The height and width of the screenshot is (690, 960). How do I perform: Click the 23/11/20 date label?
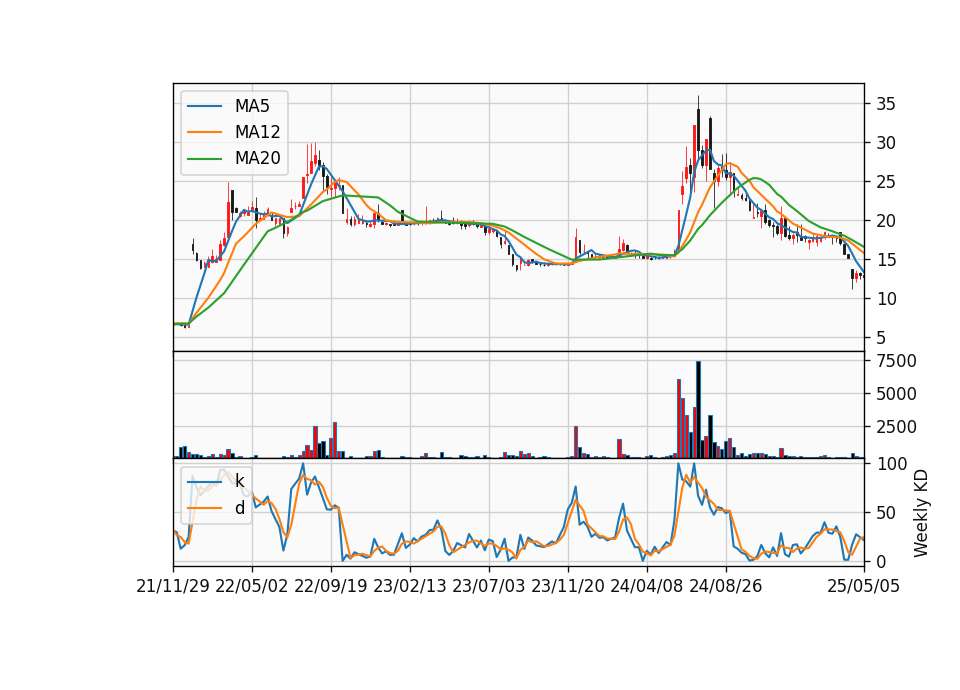point(568,586)
